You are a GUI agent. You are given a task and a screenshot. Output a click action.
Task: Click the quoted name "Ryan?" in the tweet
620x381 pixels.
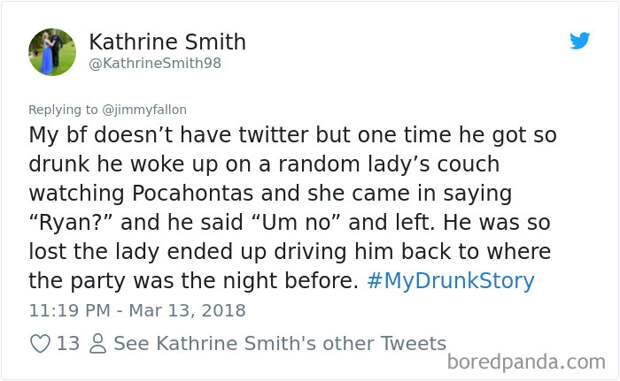pos(71,223)
